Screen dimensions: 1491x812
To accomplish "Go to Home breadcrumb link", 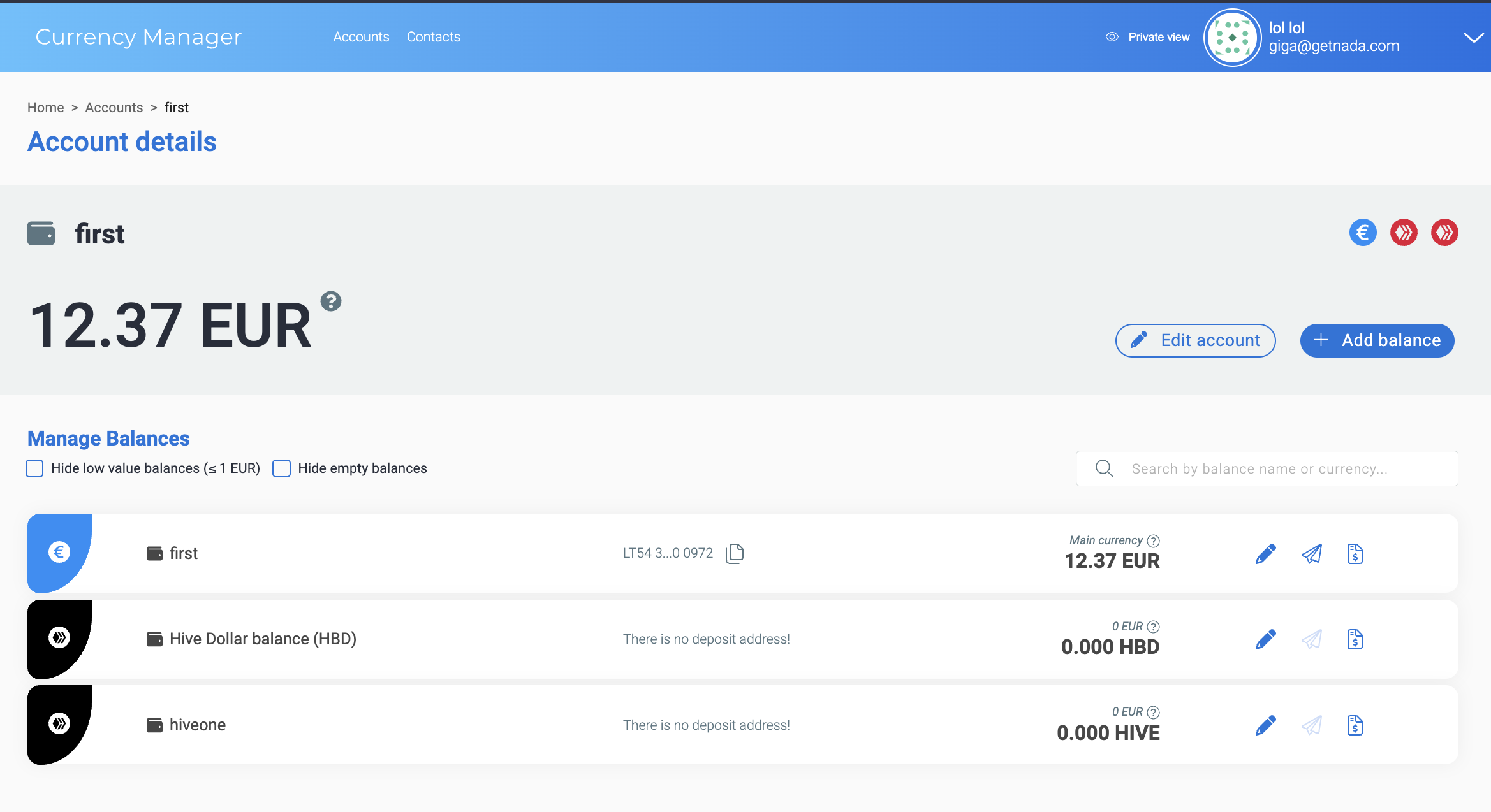I will point(45,108).
